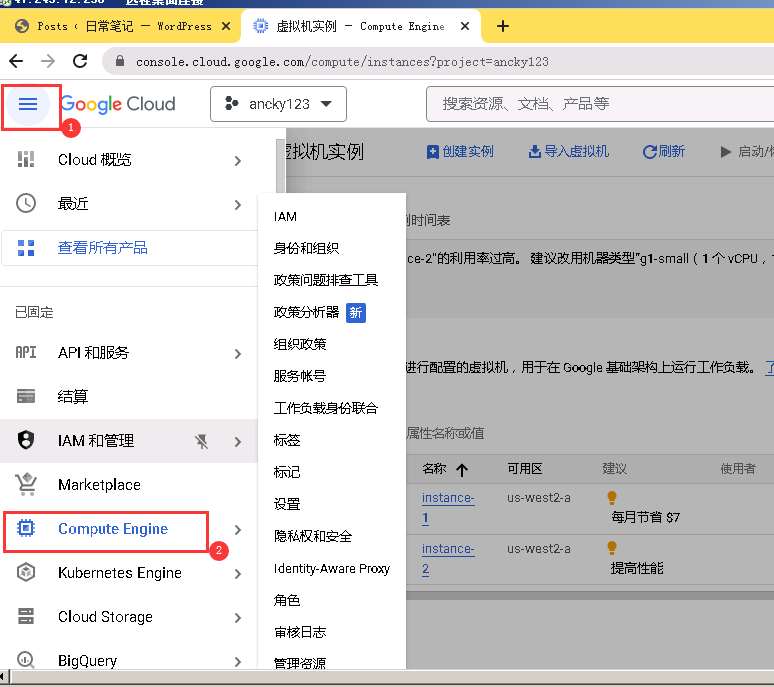Unpin IAM 和管理 with the pin icon
Image resolution: width=774 pixels, height=687 pixels.
click(x=201, y=441)
